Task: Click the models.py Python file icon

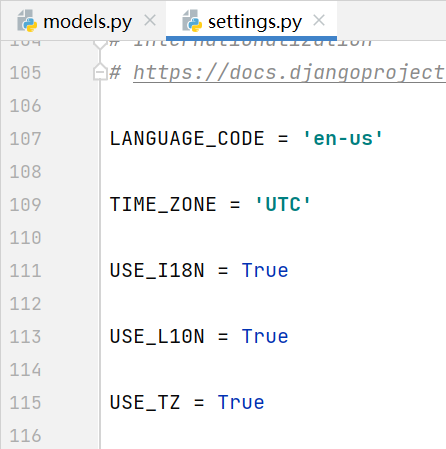Action: [27, 21]
